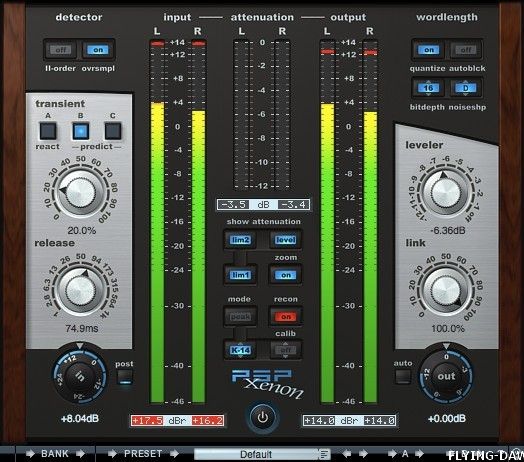Toggle the peak mode switch
Image resolution: width=524 pixels, height=462 pixels.
click(240, 316)
